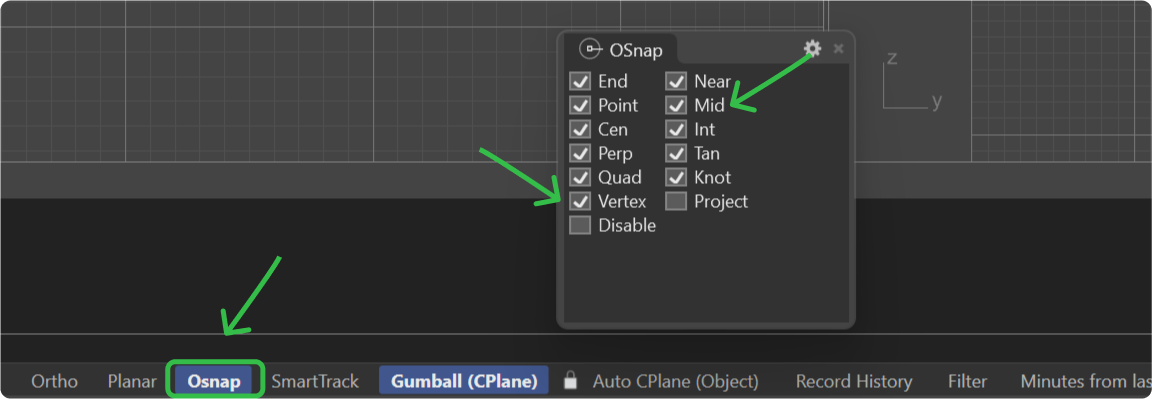The image size is (1152, 399).
Task: Uncheck the End object snap
Action: 580,81
